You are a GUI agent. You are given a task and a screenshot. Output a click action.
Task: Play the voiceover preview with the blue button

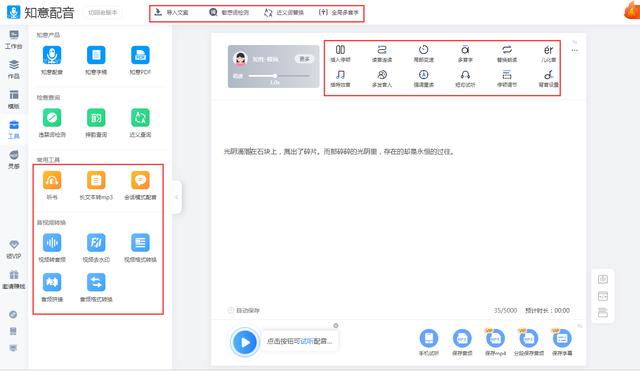[x=245, y=342]
